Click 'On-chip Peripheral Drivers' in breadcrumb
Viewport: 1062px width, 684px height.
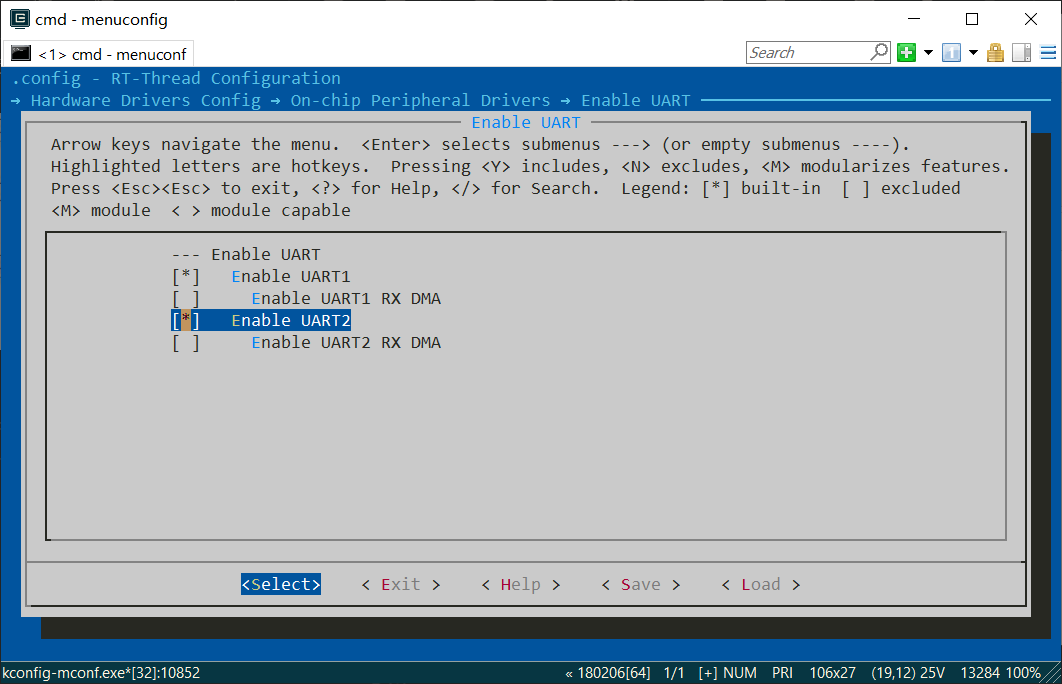click(421, 100)
